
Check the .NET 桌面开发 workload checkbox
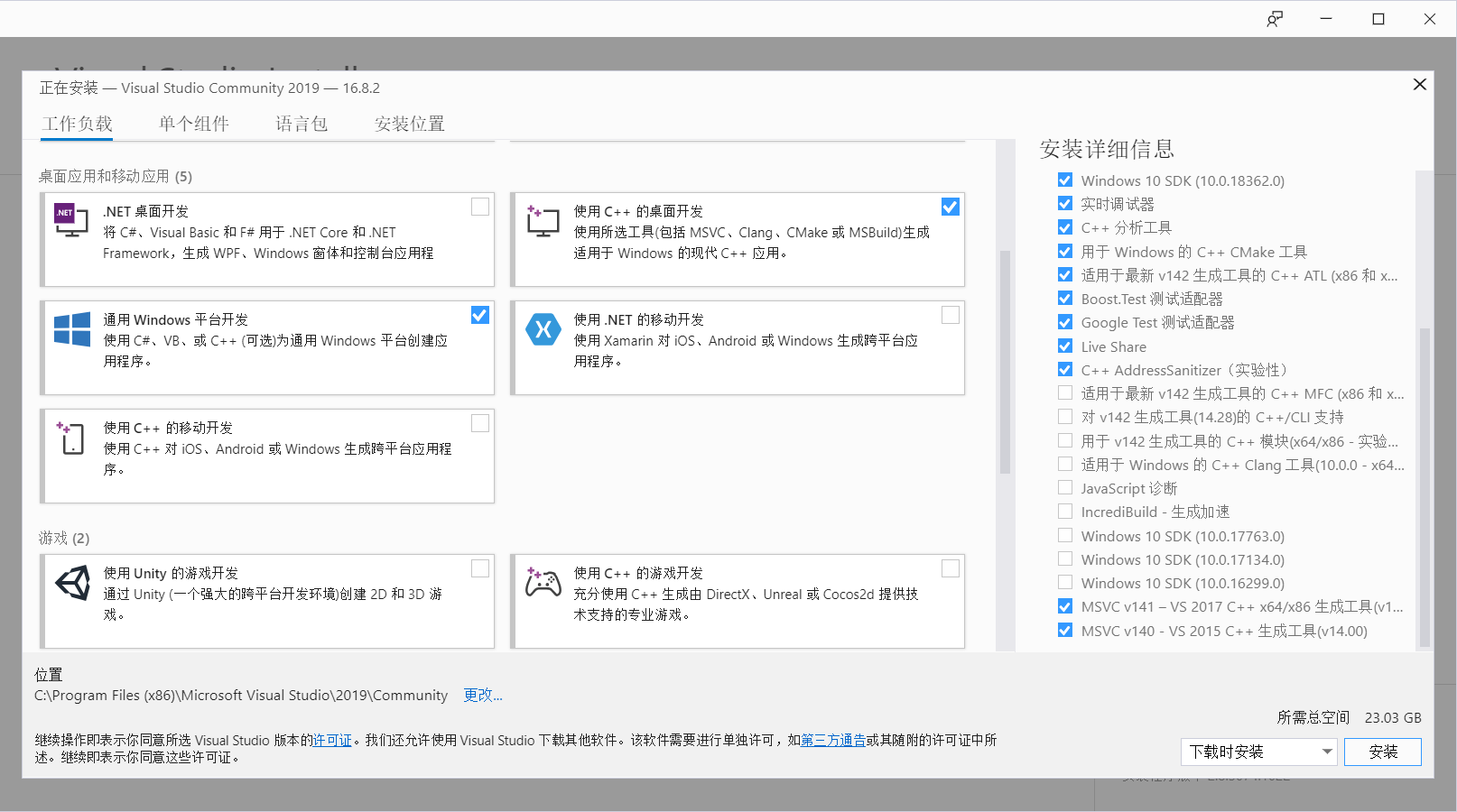480,207
